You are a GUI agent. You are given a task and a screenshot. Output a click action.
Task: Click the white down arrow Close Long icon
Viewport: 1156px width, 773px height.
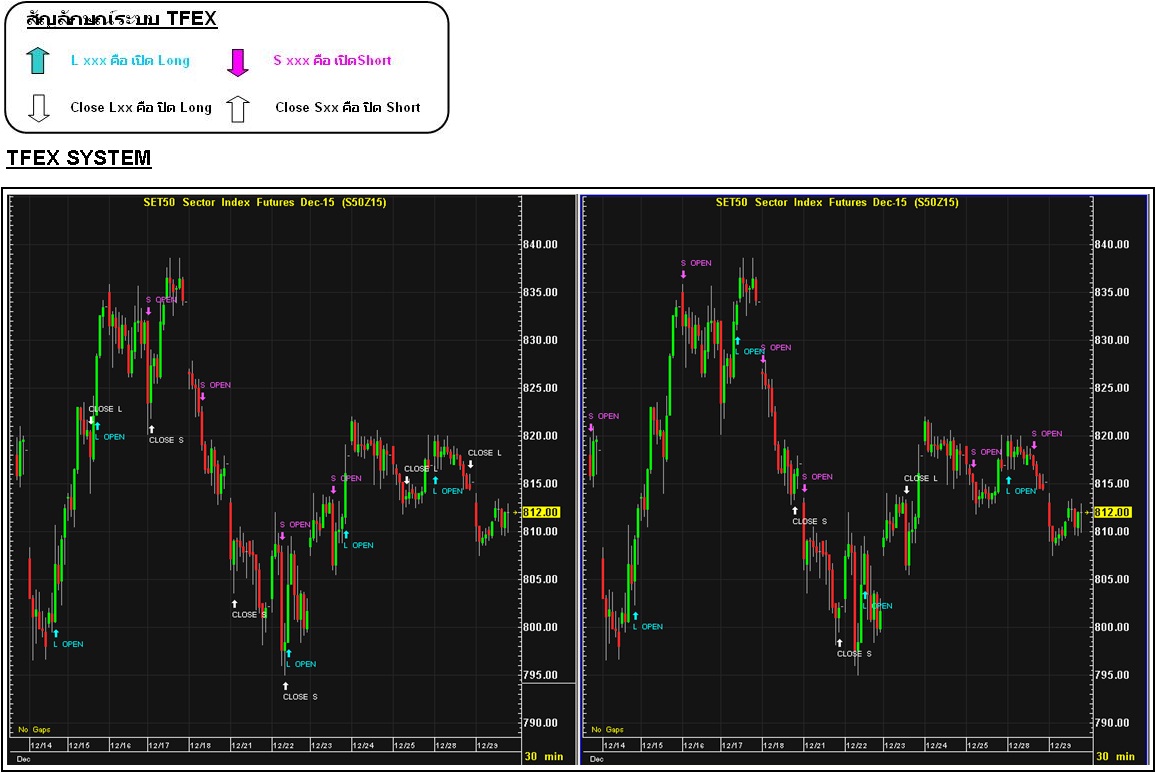point(38,108)
